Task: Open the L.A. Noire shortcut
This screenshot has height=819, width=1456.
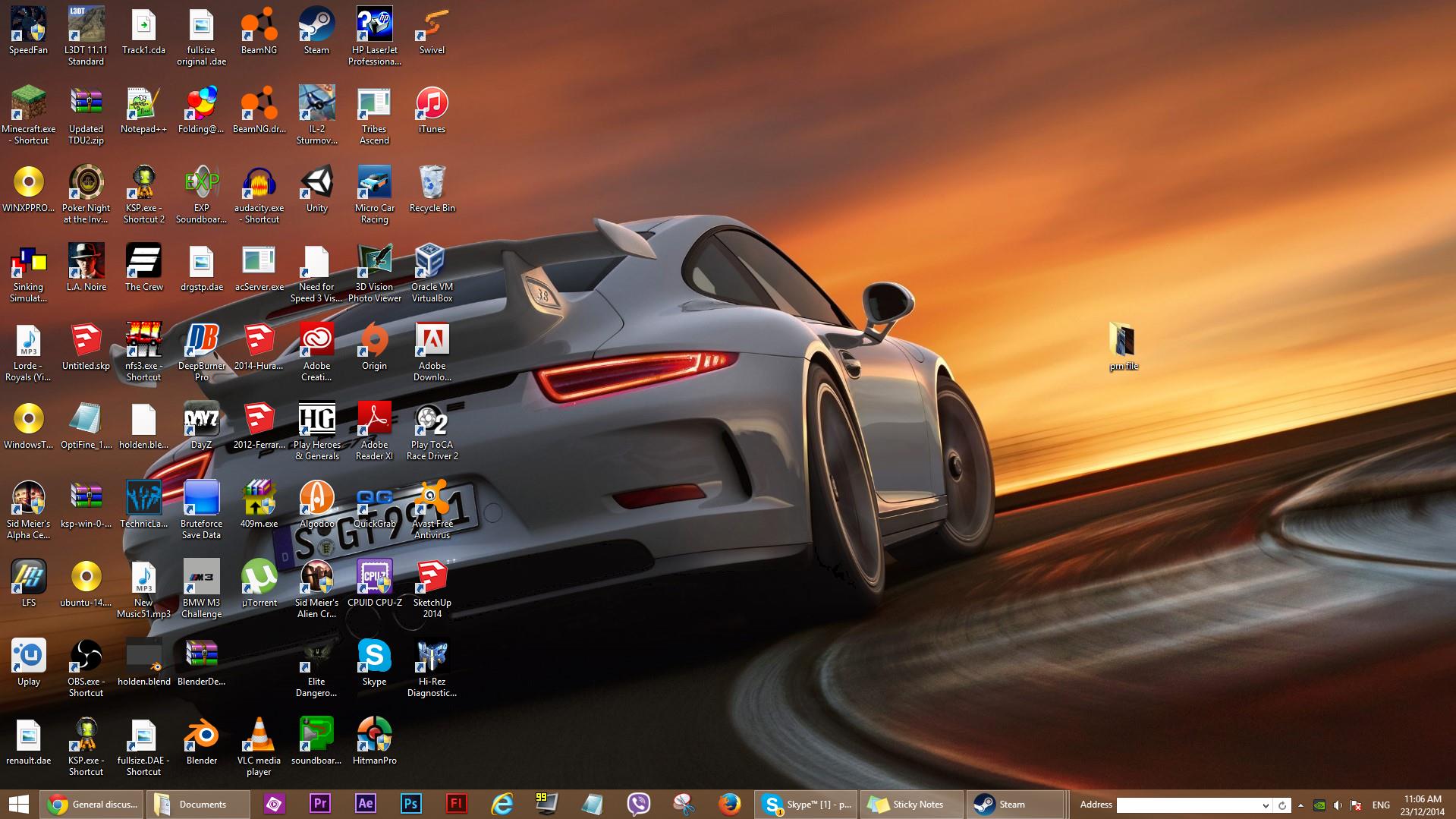Action: [86, 268]
